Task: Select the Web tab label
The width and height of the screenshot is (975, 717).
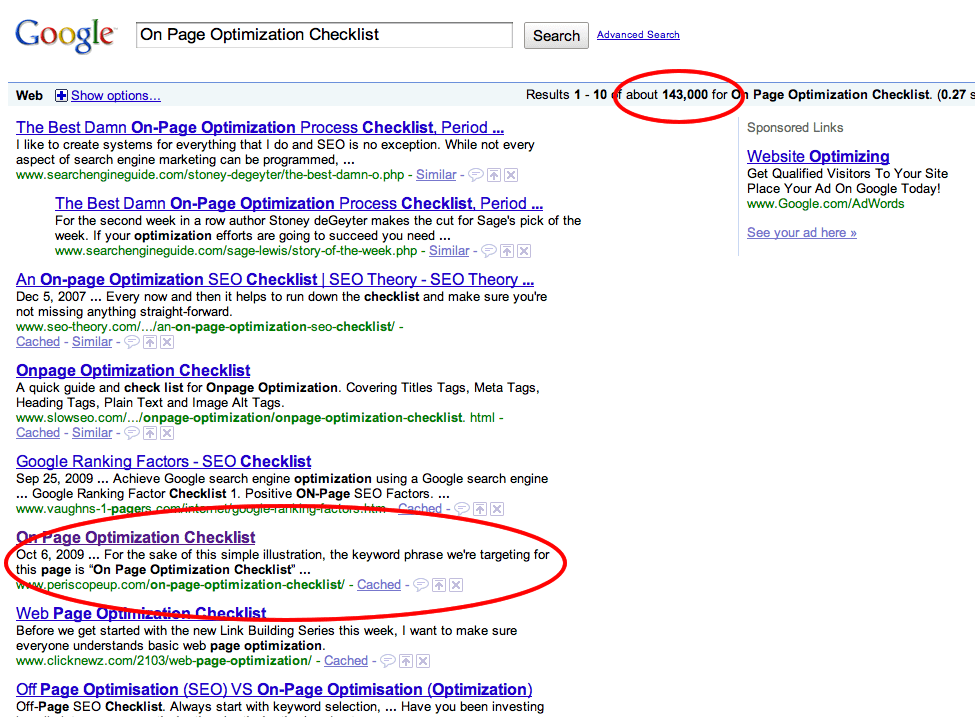Action: [29, 96]
